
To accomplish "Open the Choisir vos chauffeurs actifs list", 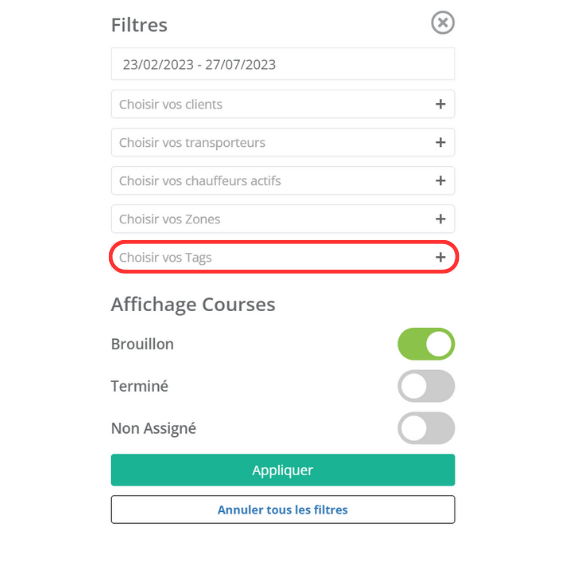I will (283, 181).
